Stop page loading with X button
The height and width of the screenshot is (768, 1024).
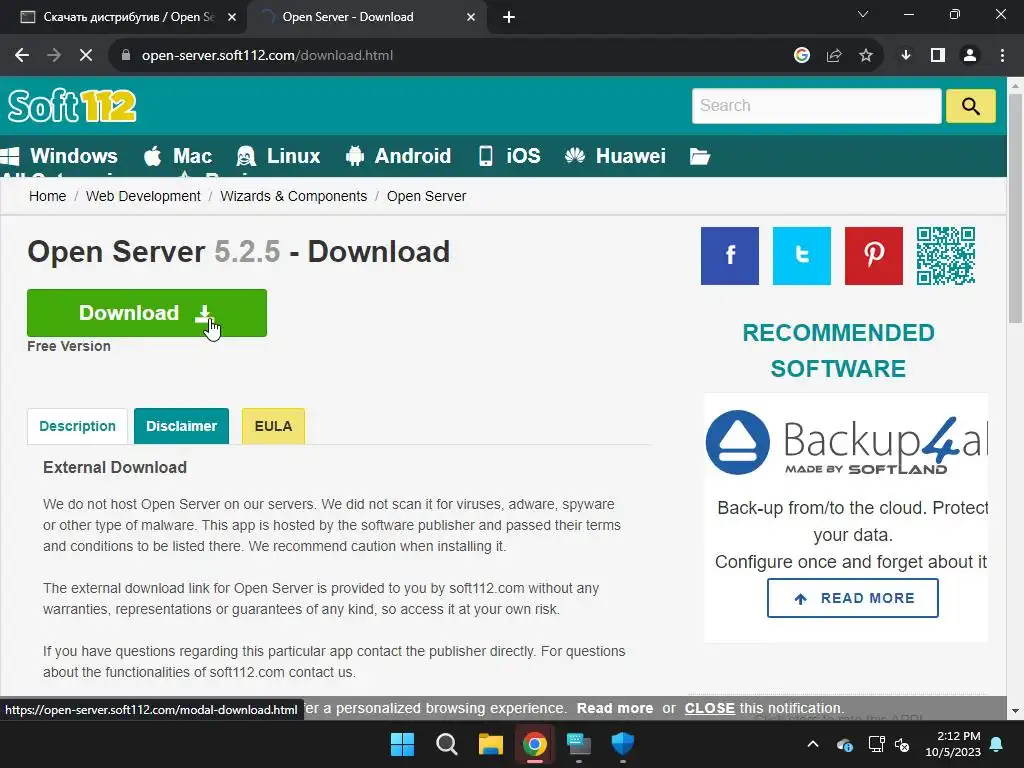point(86,56)
